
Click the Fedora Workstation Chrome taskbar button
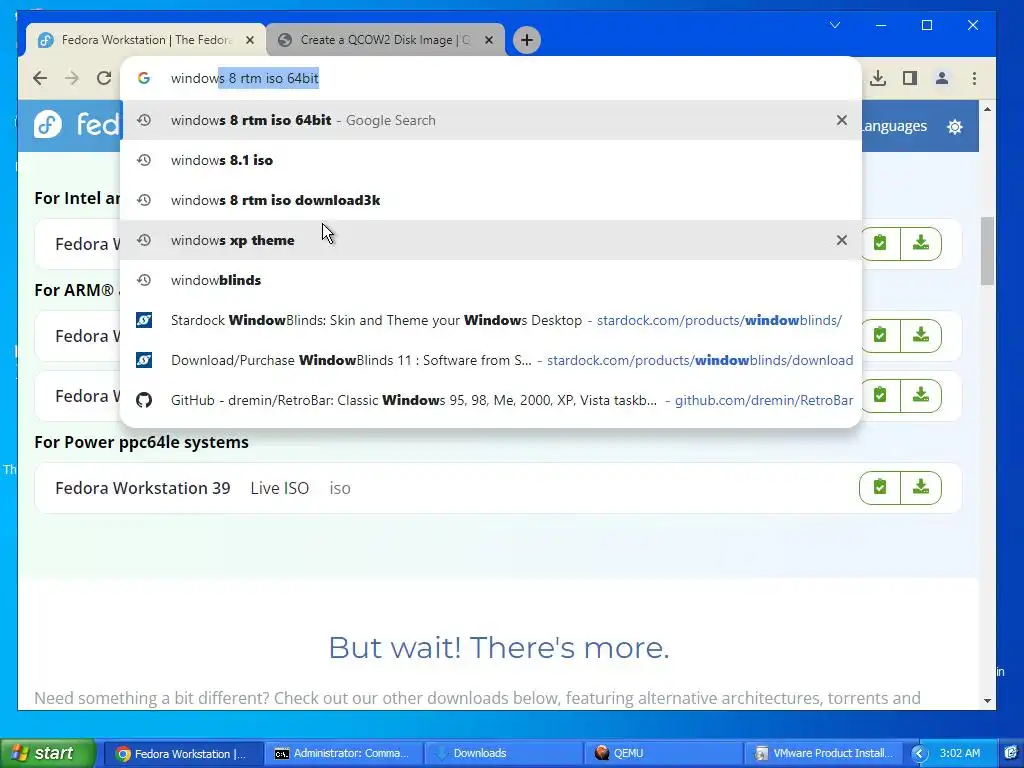click(x=183, y=754)
